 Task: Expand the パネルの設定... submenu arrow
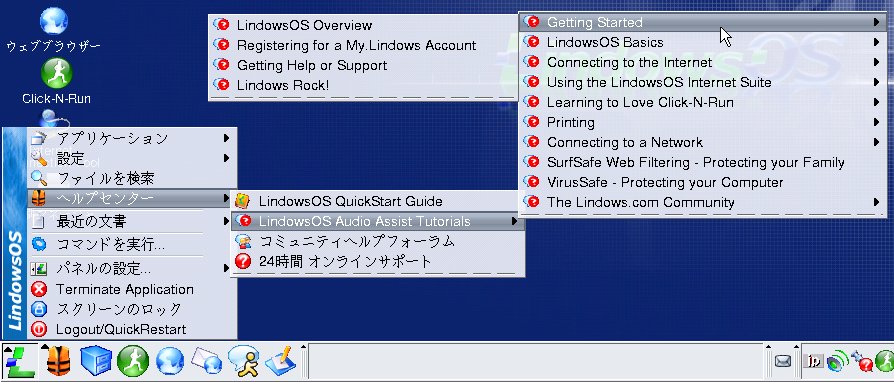(226, 268)
